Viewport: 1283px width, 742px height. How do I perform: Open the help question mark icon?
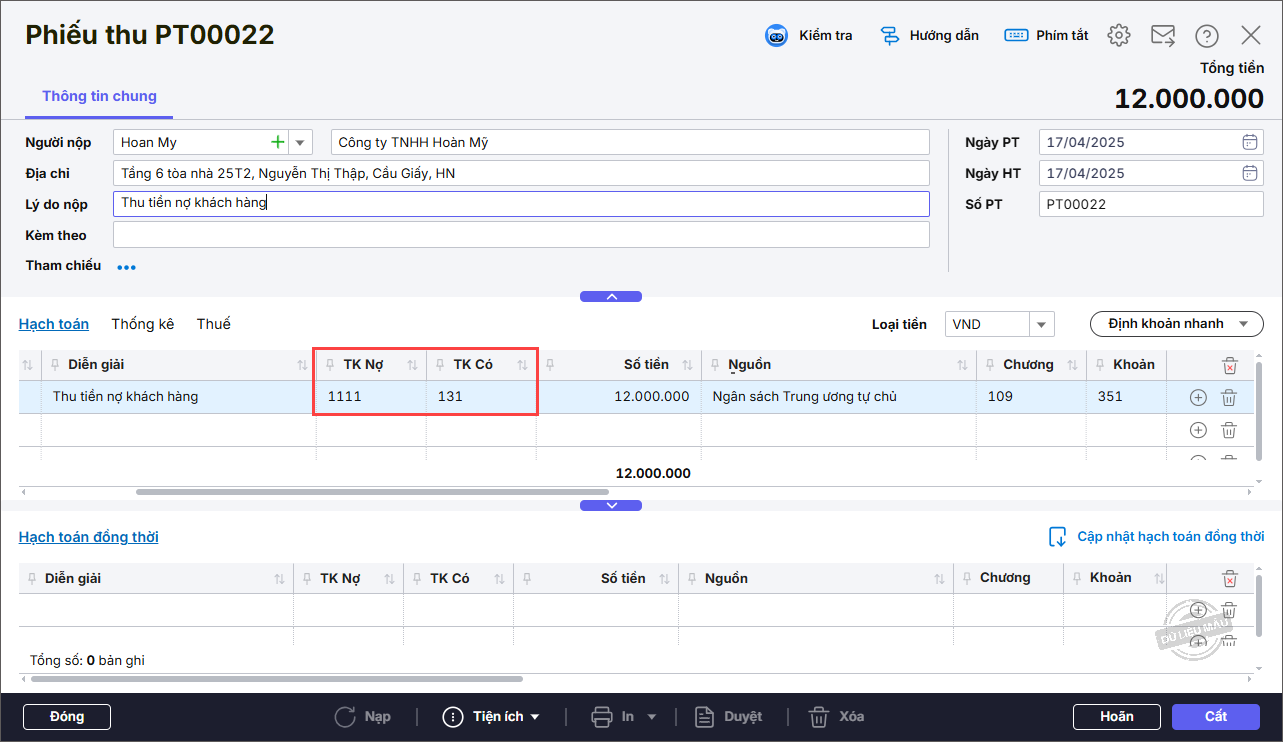[1207, 36]
